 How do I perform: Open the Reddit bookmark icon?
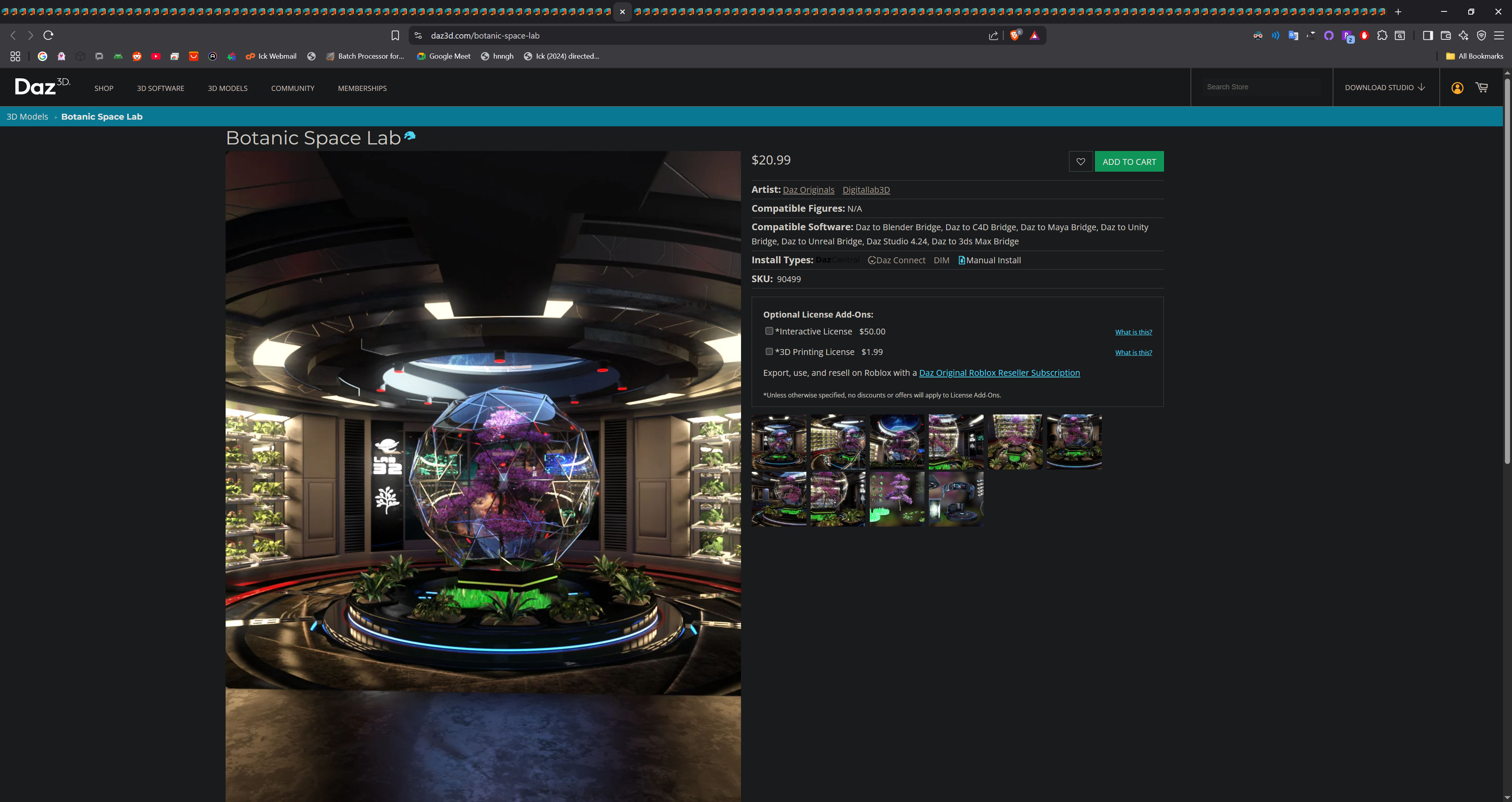[137, 56]
